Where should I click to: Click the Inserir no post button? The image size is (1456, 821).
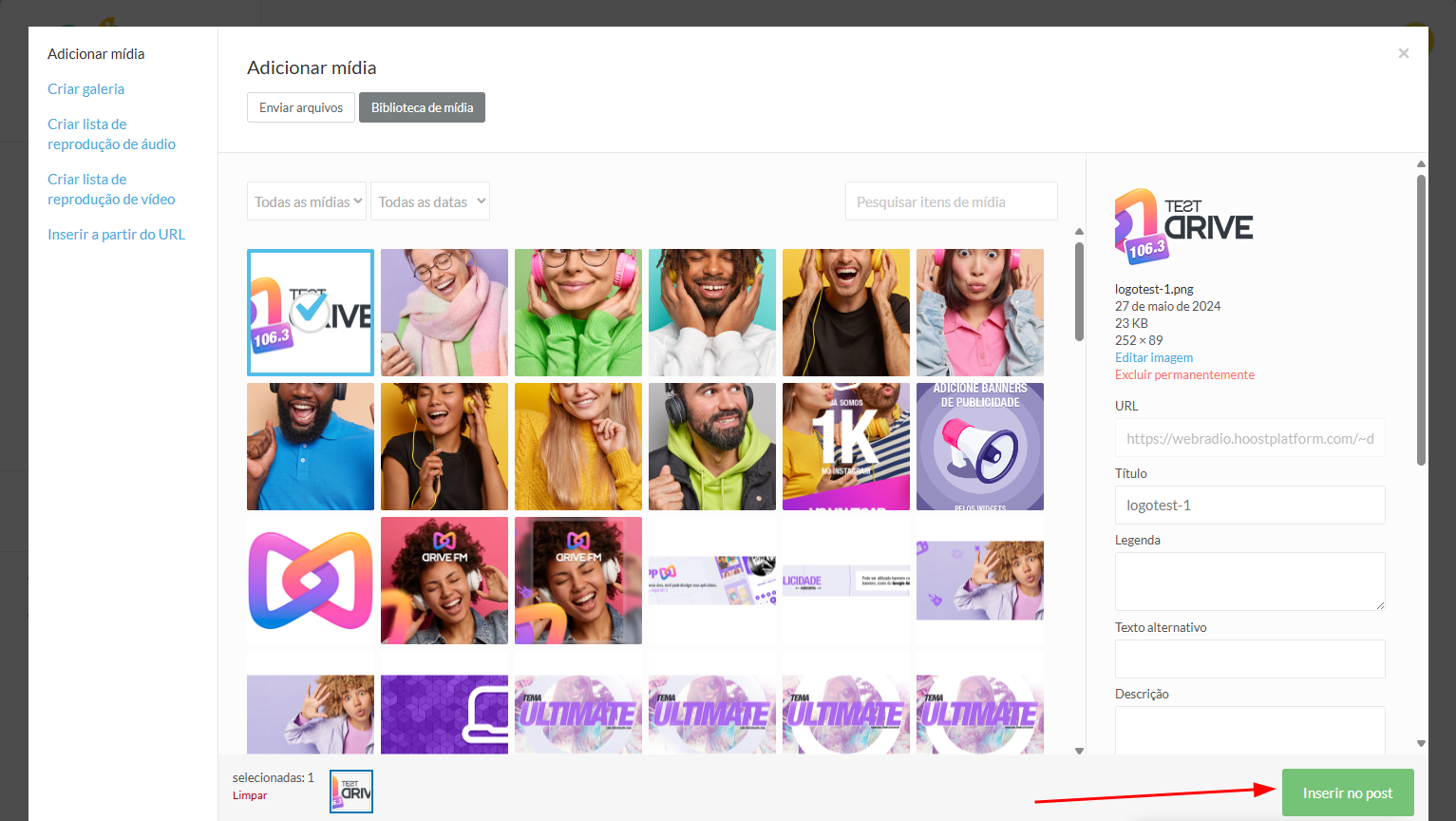pyautogui.click(x=1348, y=792)
